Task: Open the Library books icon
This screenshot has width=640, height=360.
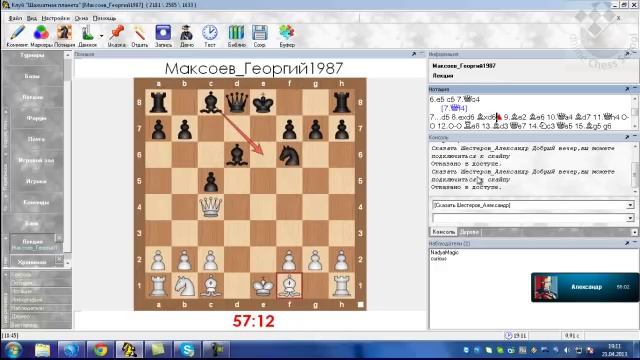Action: [x=236, y=33]
